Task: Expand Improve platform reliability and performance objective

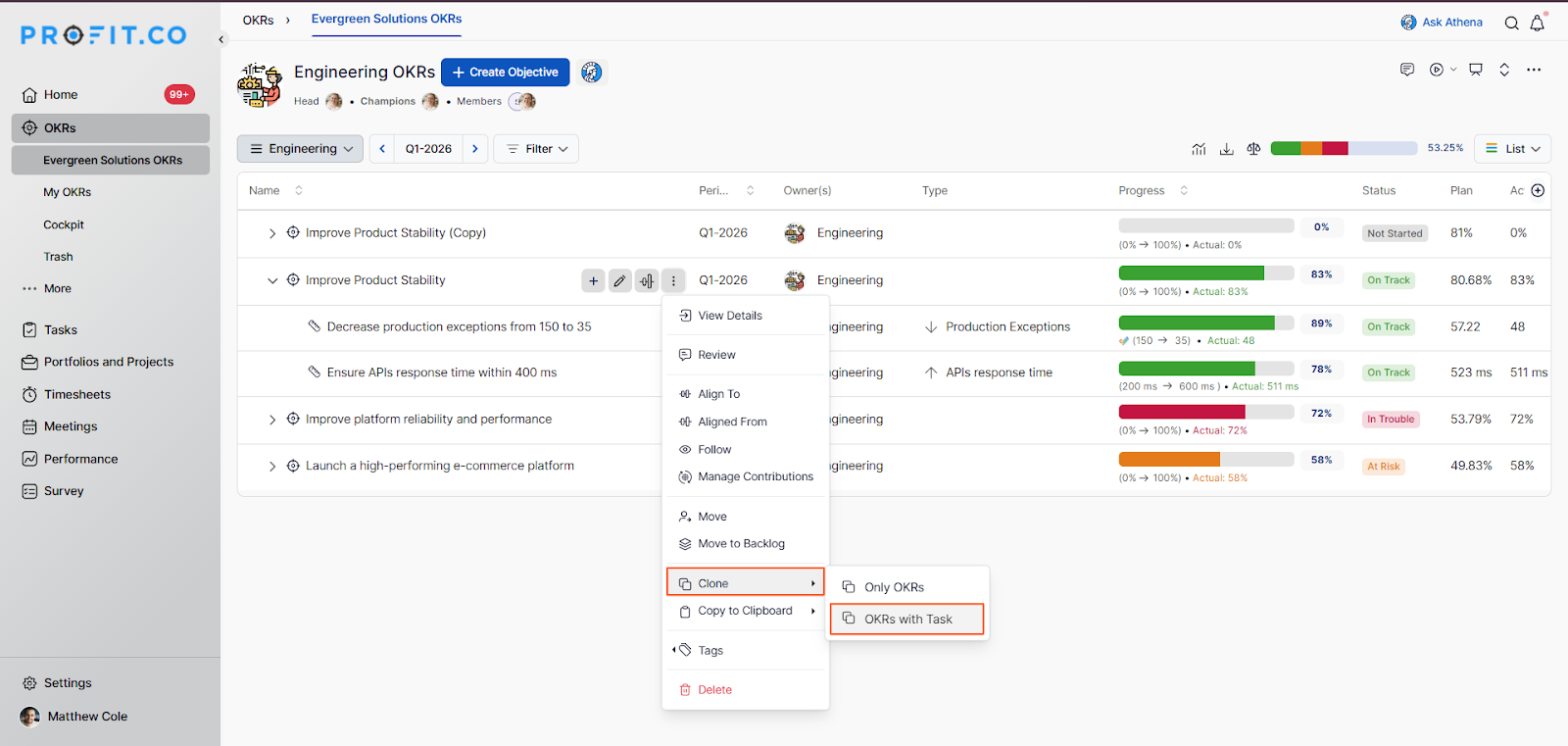Action: click(272, 420)
